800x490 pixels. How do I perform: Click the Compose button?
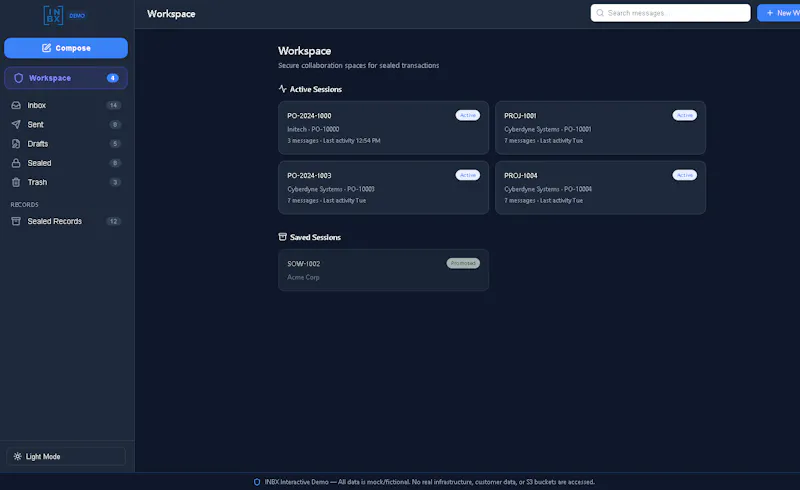(x=66, y=48)
